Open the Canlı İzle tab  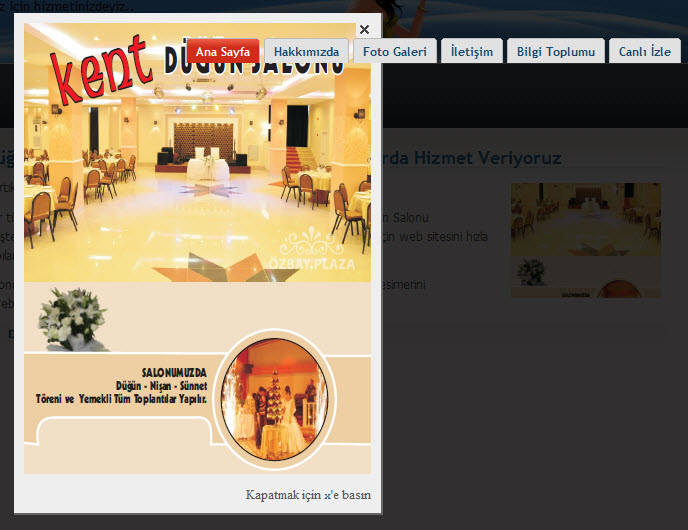(x=645, y=52)
